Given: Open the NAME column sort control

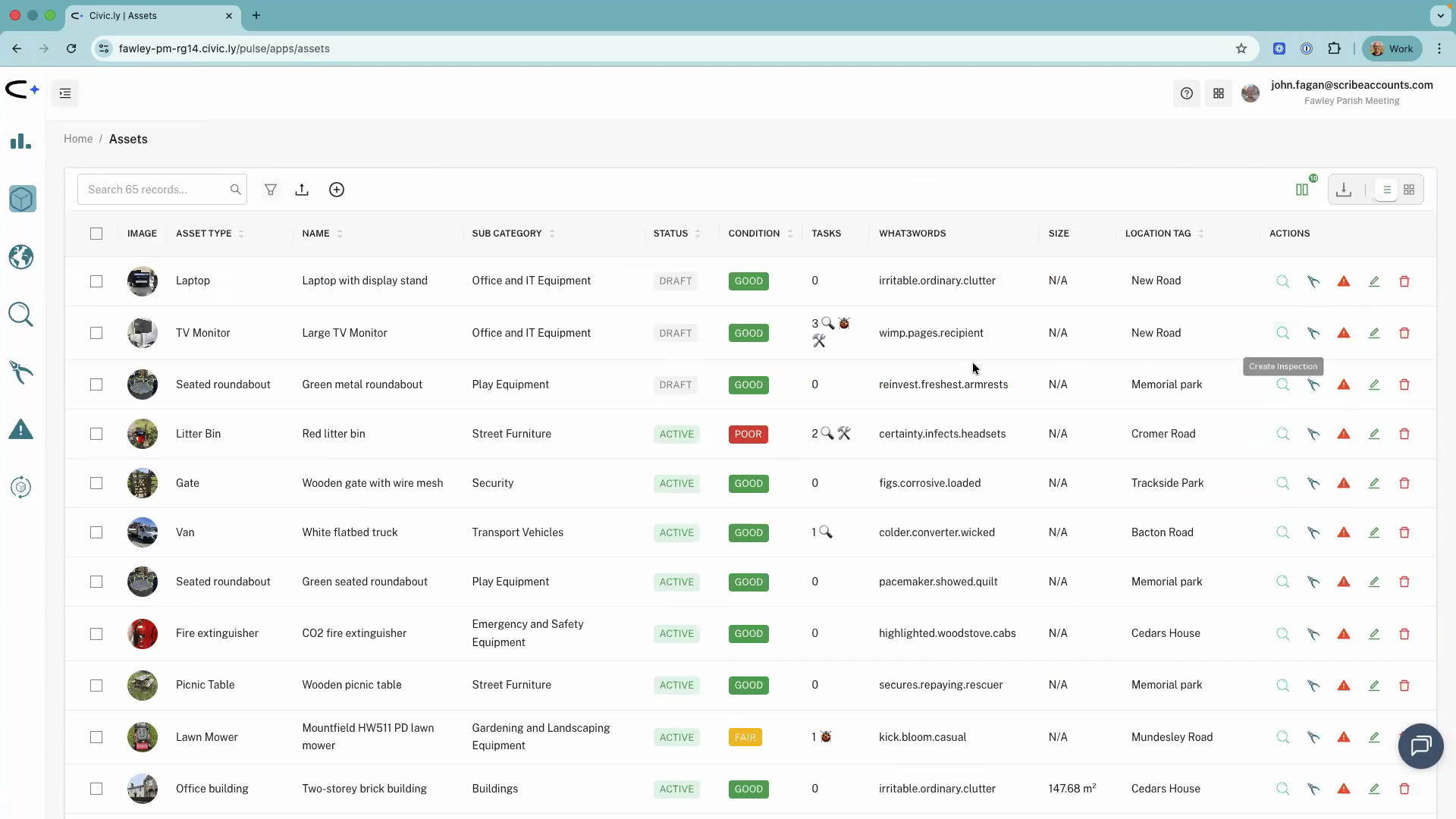Looking at the screenshot, I should 341,233.
